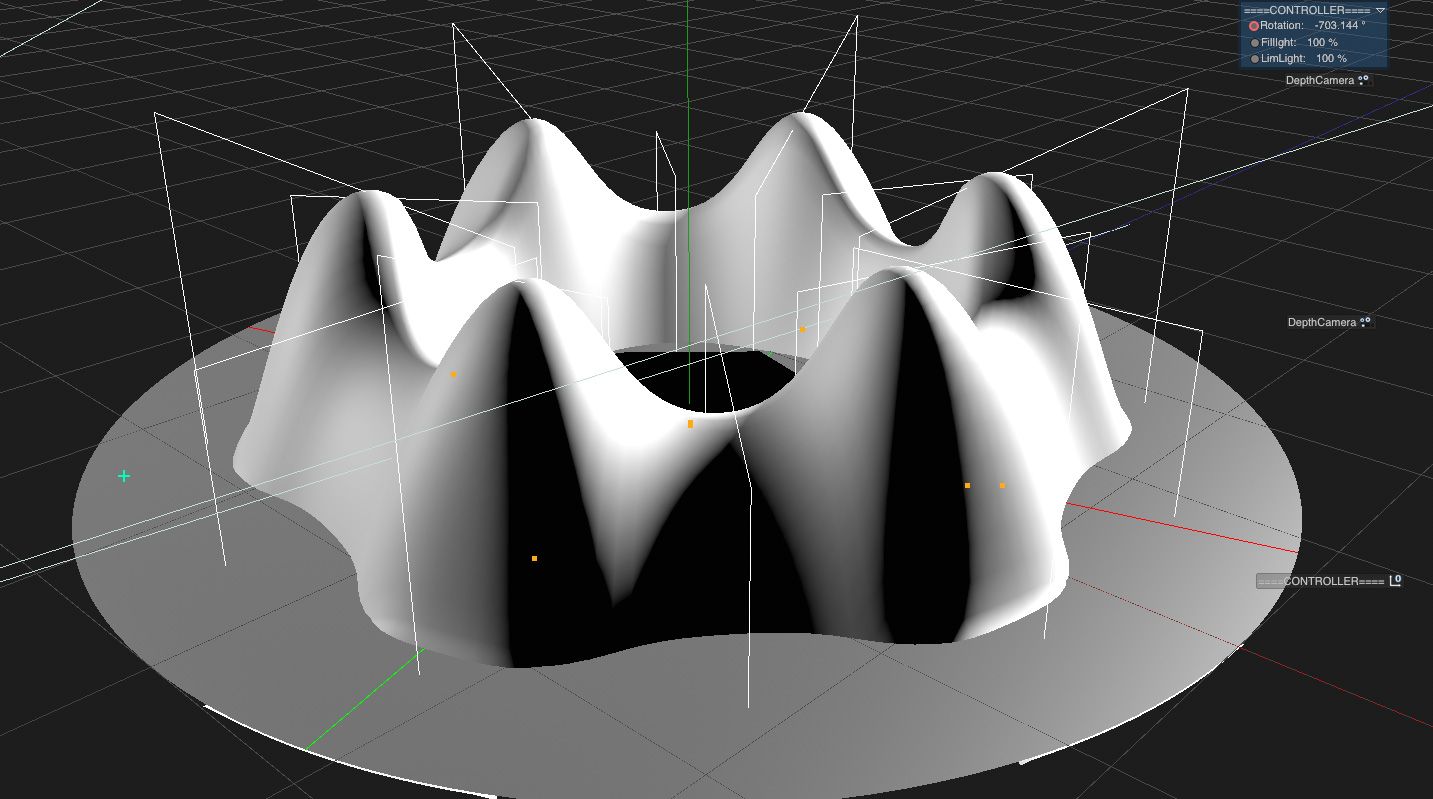Select the upper DepthCamera label
1433x799 pixels.
coord(1320,80)
